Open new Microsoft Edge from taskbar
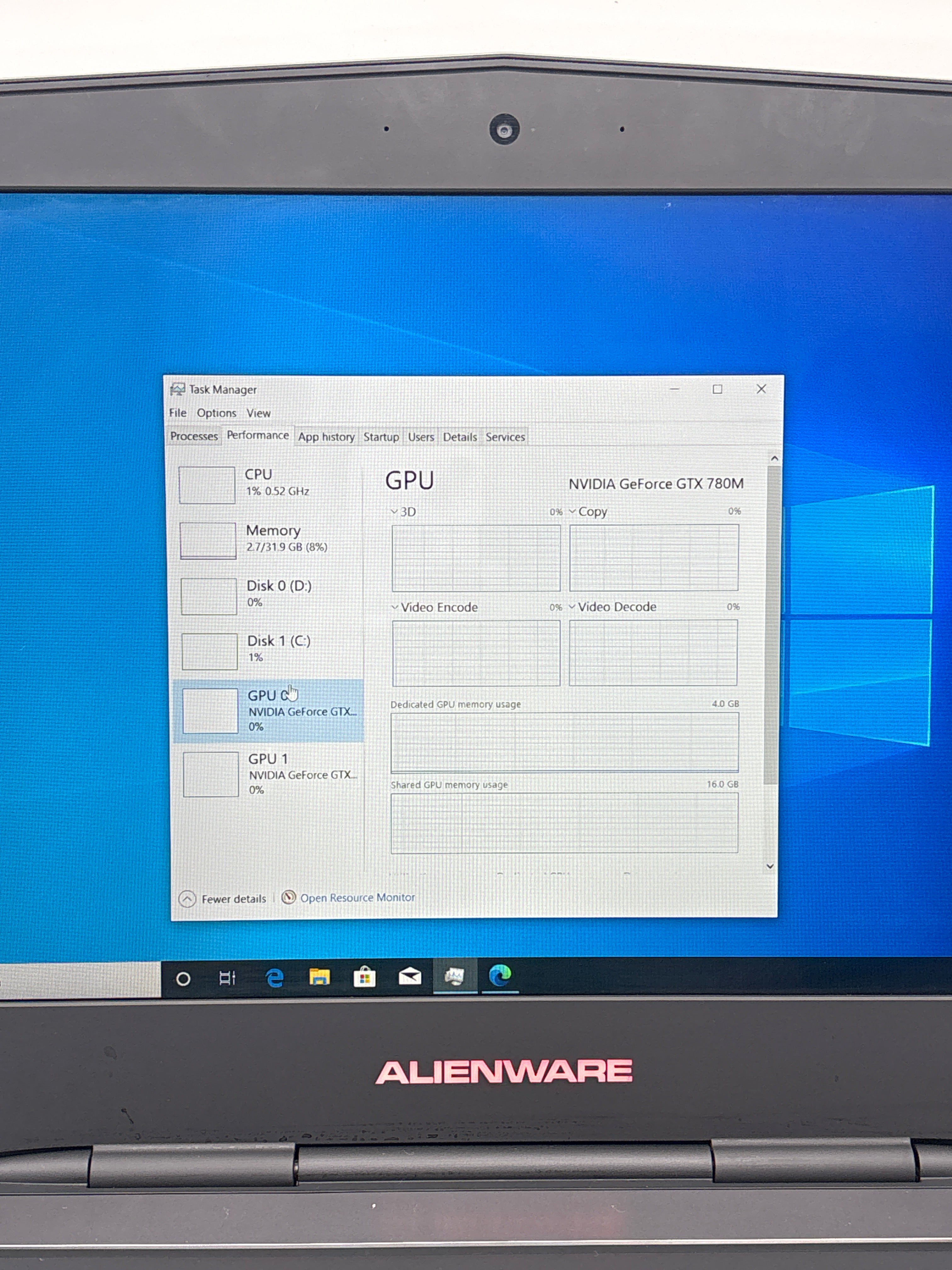 pos(500,975)
